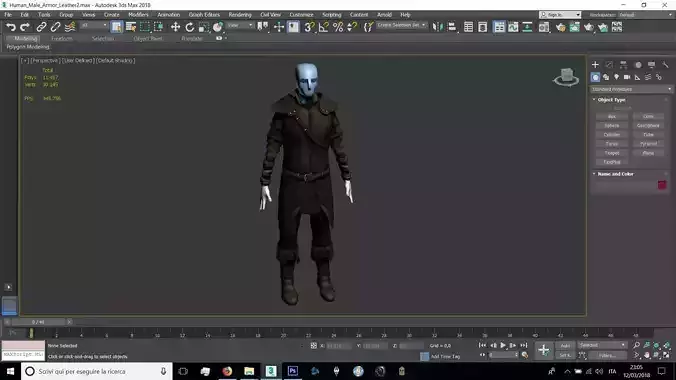Click the Select and Place icon
Viewport: 676px width, 380px height.
(x=218, y=27)
